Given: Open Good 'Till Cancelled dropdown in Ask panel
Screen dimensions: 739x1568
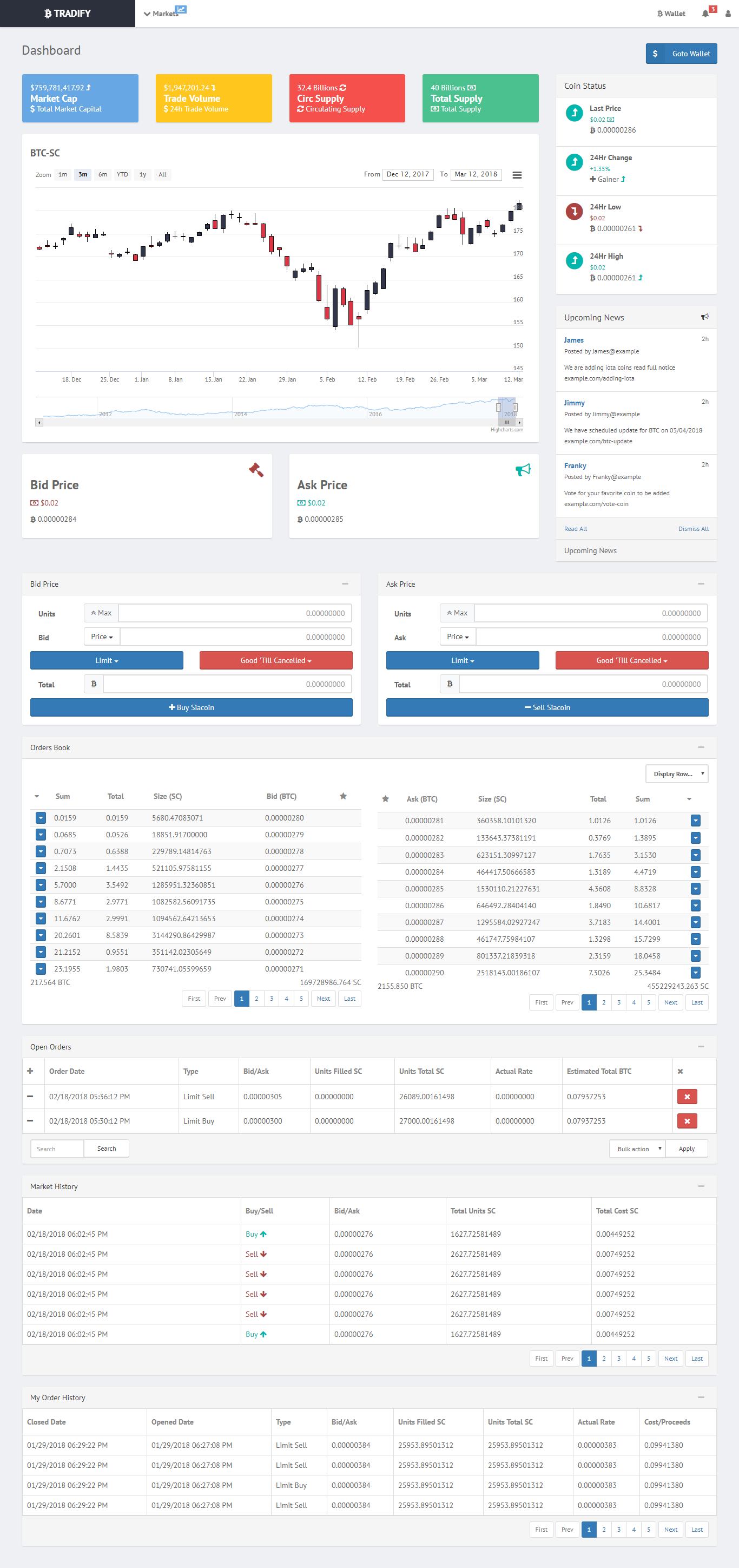Looking at the screenshot, I should [x=632, y=660].
